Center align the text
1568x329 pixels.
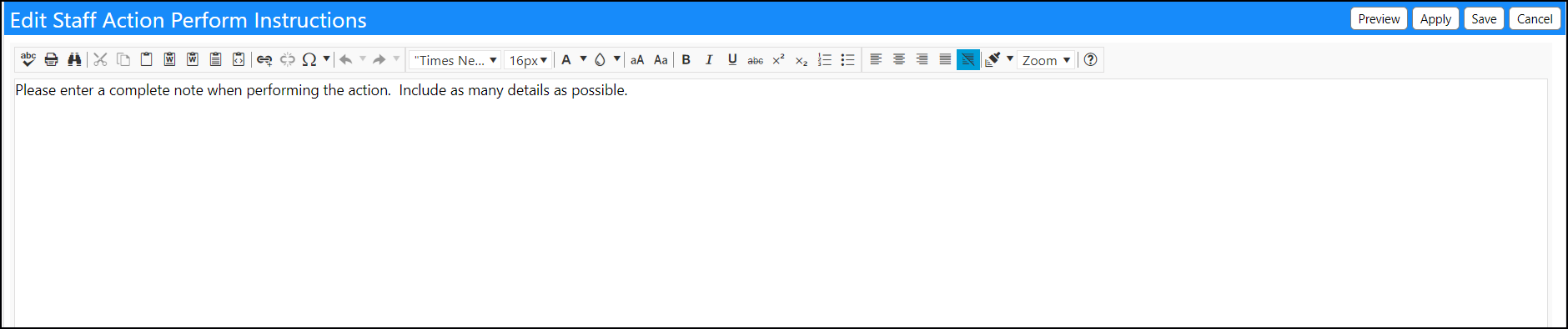[x=899, y=59]
